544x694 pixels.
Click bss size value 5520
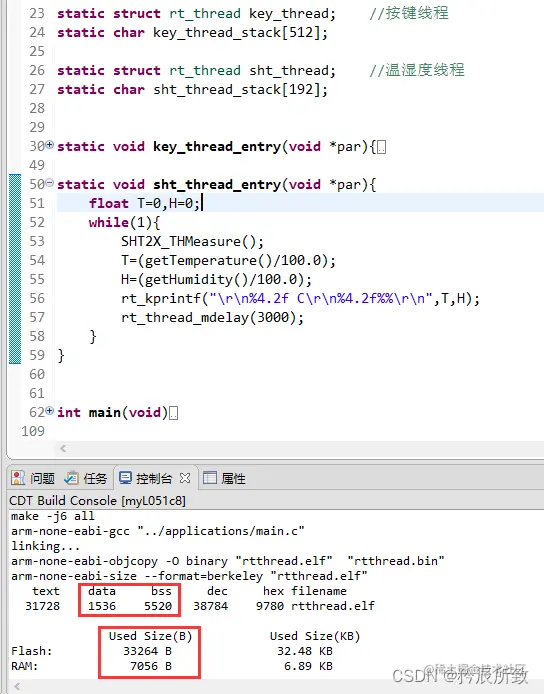coord(158,606)
